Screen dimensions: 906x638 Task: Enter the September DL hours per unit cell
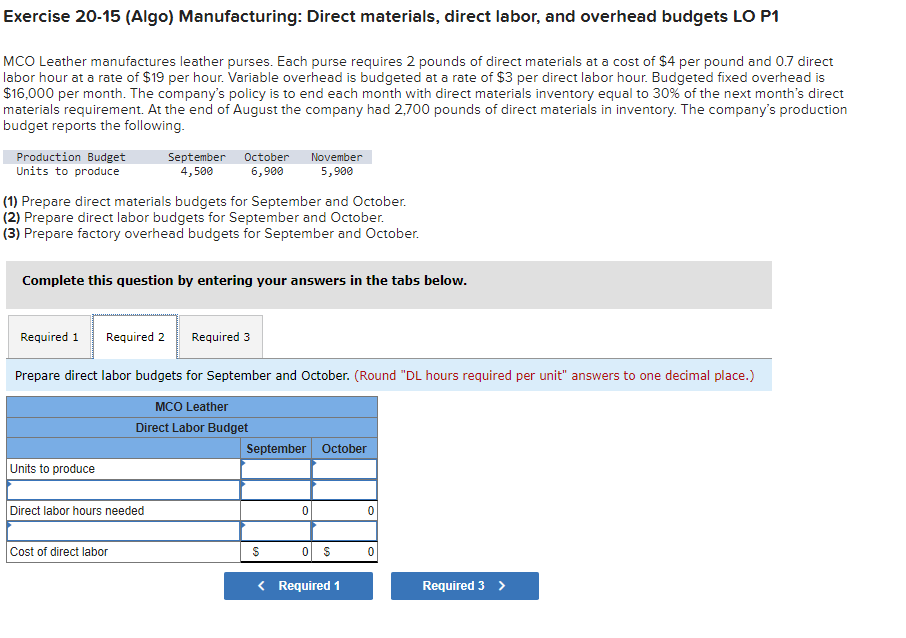(x=276, y=490)
